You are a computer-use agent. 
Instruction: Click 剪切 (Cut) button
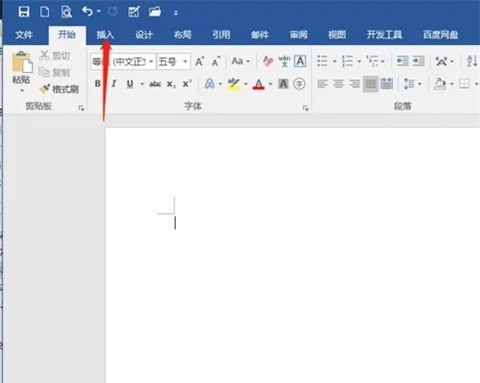coord(54,55)
